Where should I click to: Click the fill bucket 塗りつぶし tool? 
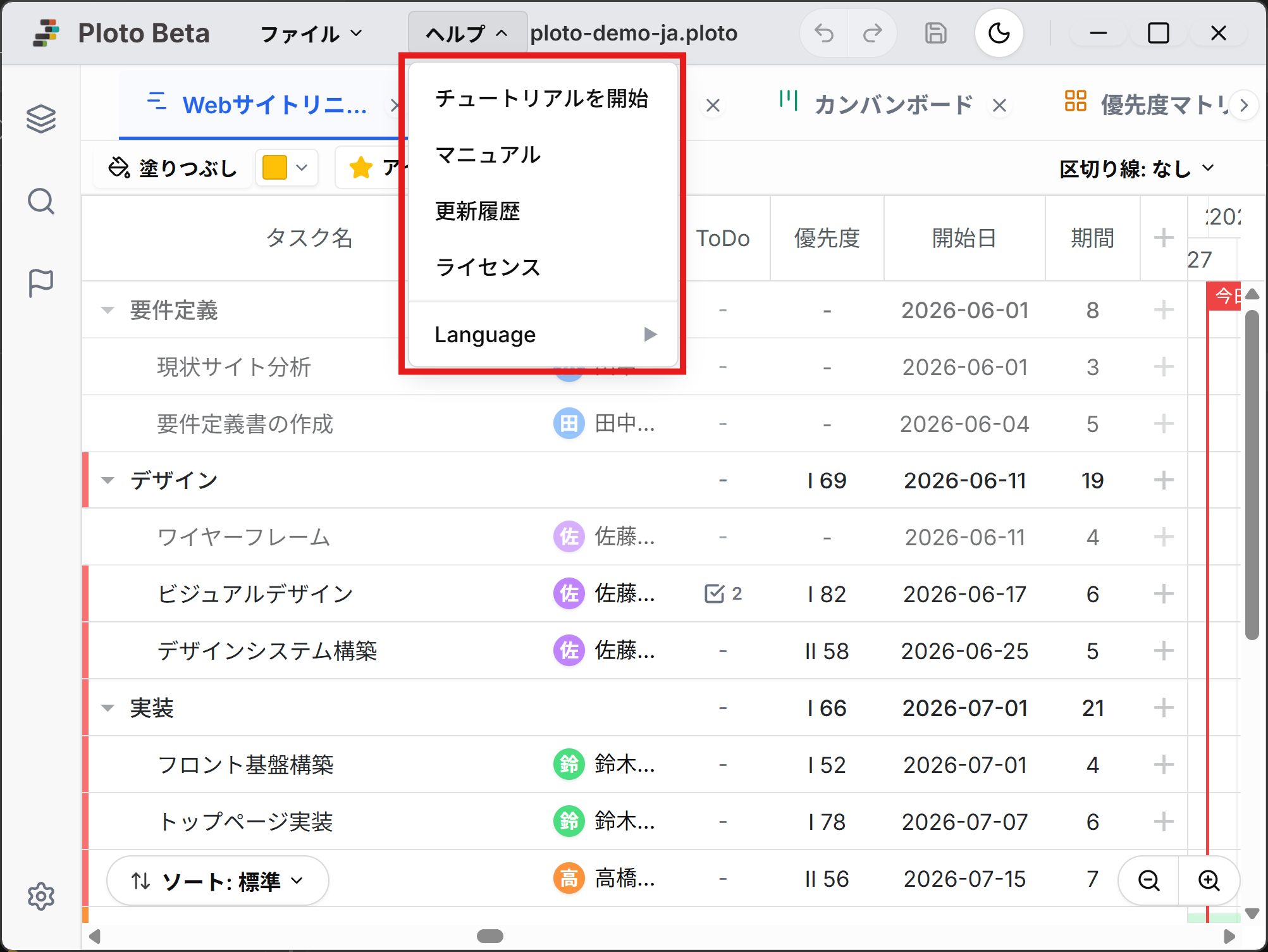click(172, 168)
